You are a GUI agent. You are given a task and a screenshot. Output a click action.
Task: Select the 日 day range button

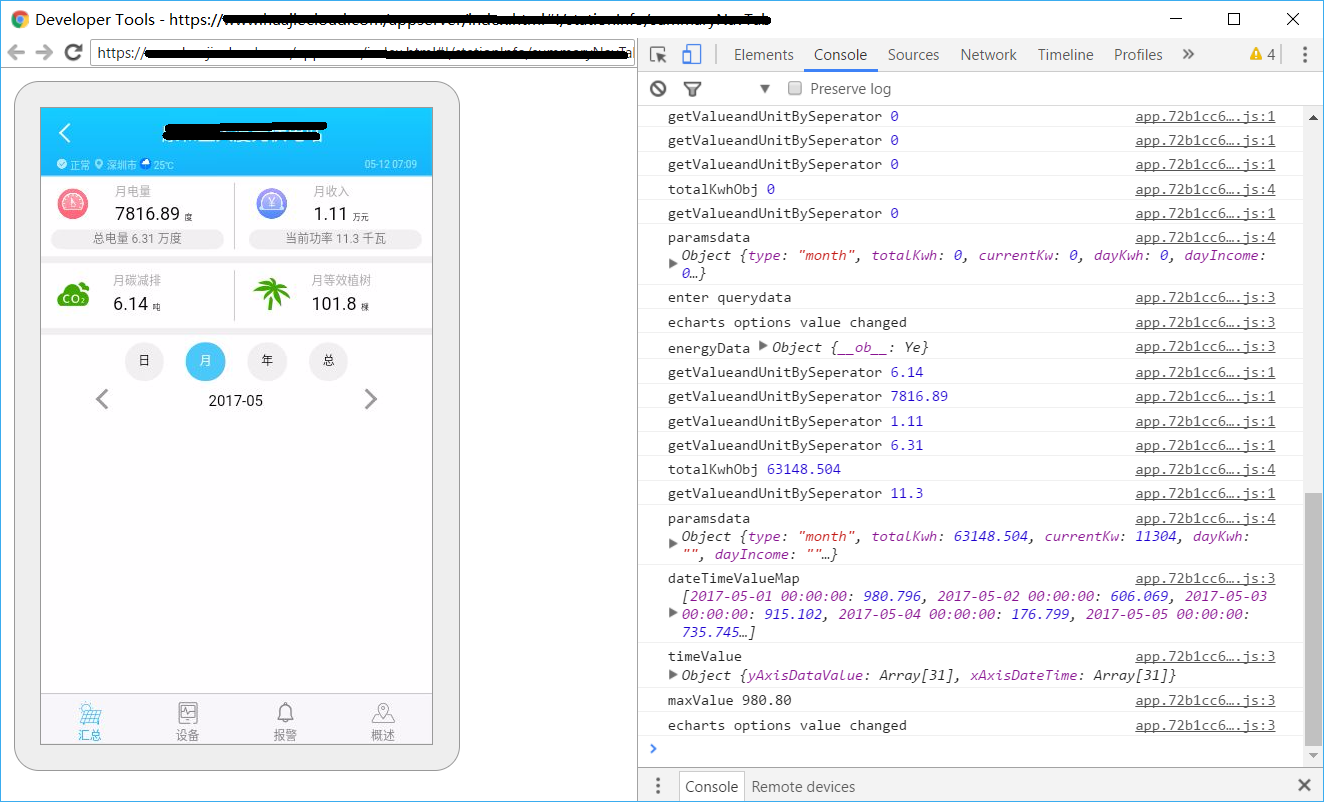144,361
